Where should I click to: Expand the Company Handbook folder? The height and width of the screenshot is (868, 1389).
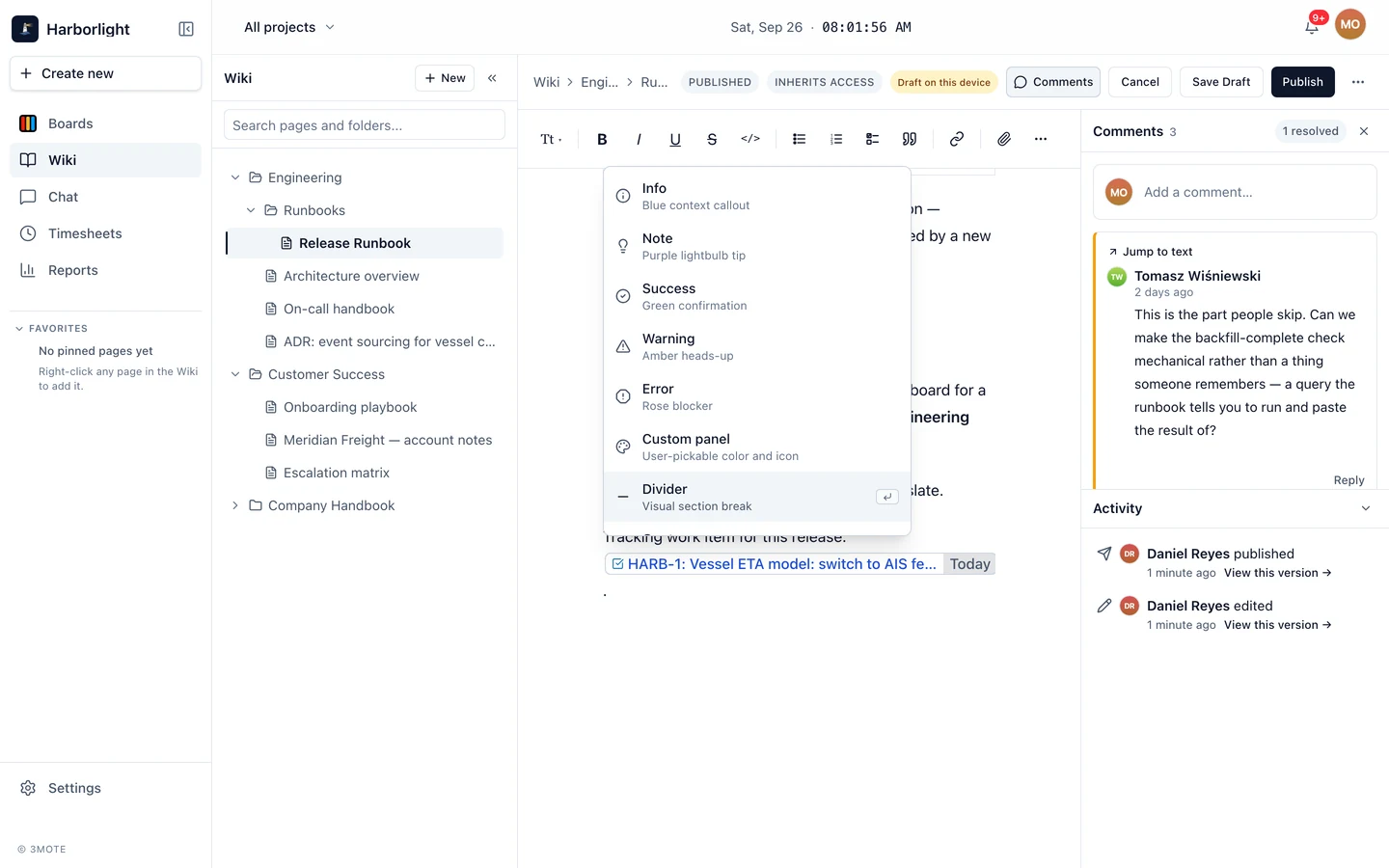235,505
